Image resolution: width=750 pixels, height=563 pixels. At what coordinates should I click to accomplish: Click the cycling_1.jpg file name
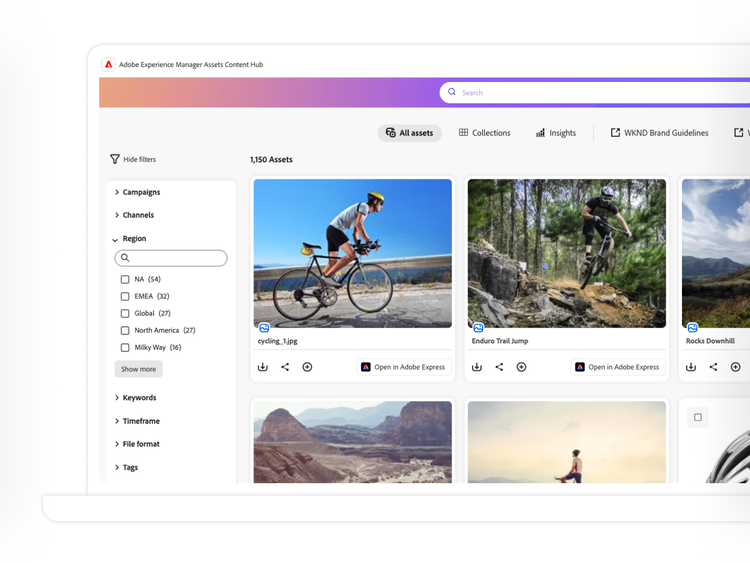[277, 341]
